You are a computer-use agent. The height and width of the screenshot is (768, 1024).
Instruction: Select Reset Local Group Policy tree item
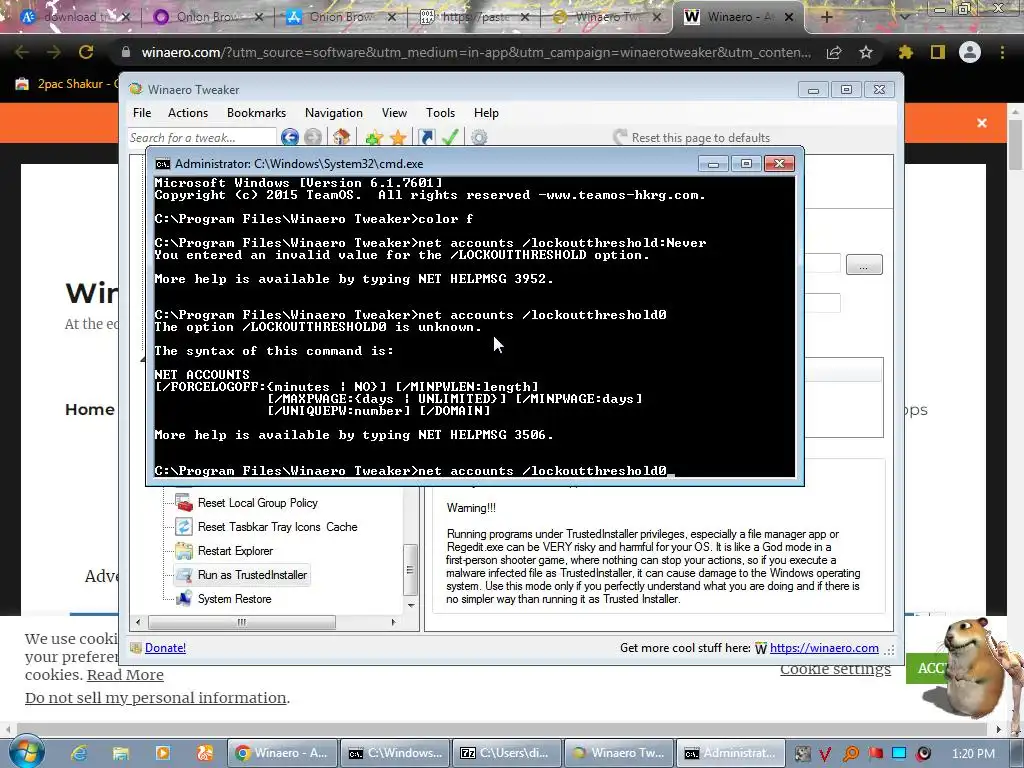tap(257, 503)
